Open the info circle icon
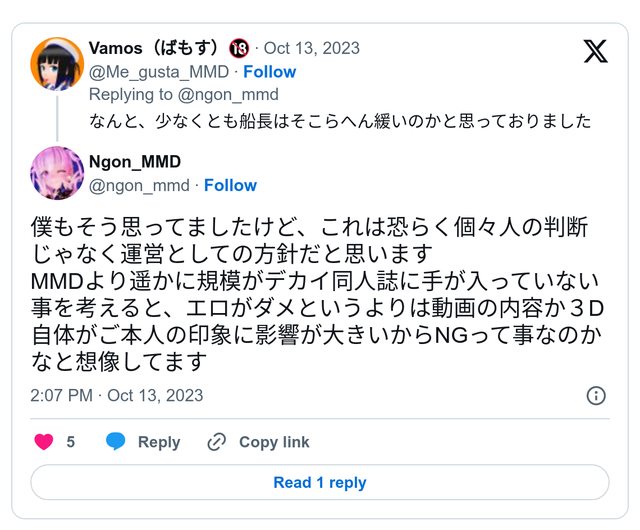 coord(596,395)
